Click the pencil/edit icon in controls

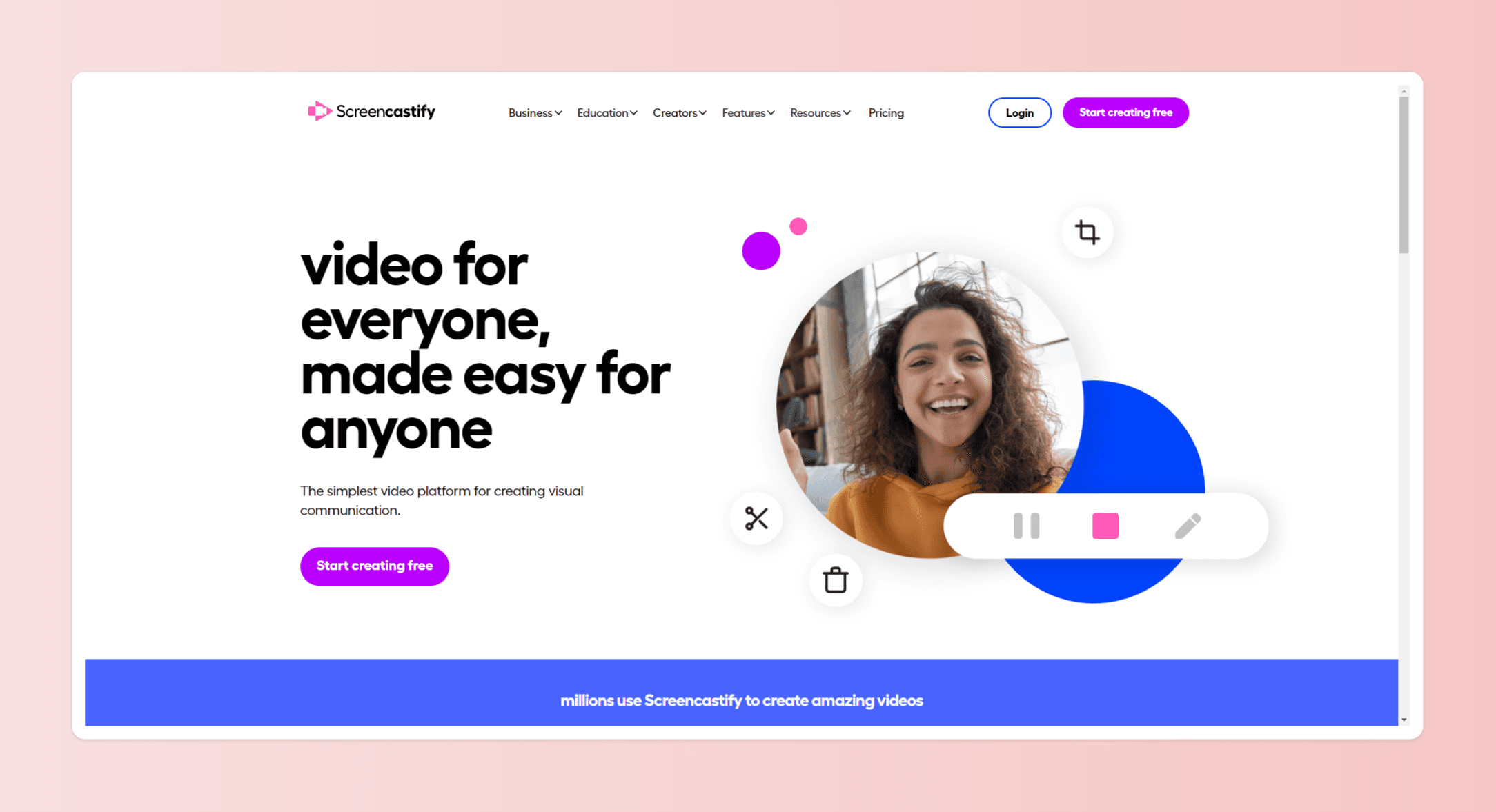point(1188,524)
